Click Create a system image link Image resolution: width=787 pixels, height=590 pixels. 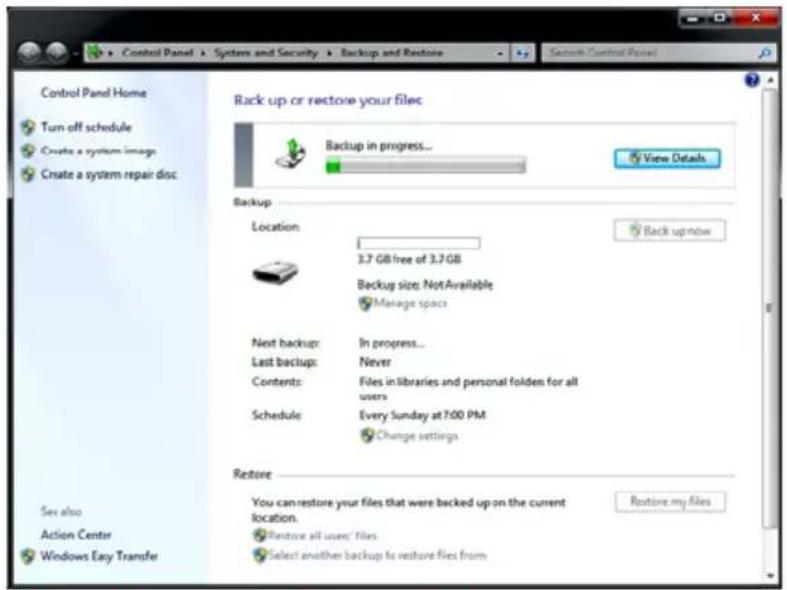[x=98, y=151]
